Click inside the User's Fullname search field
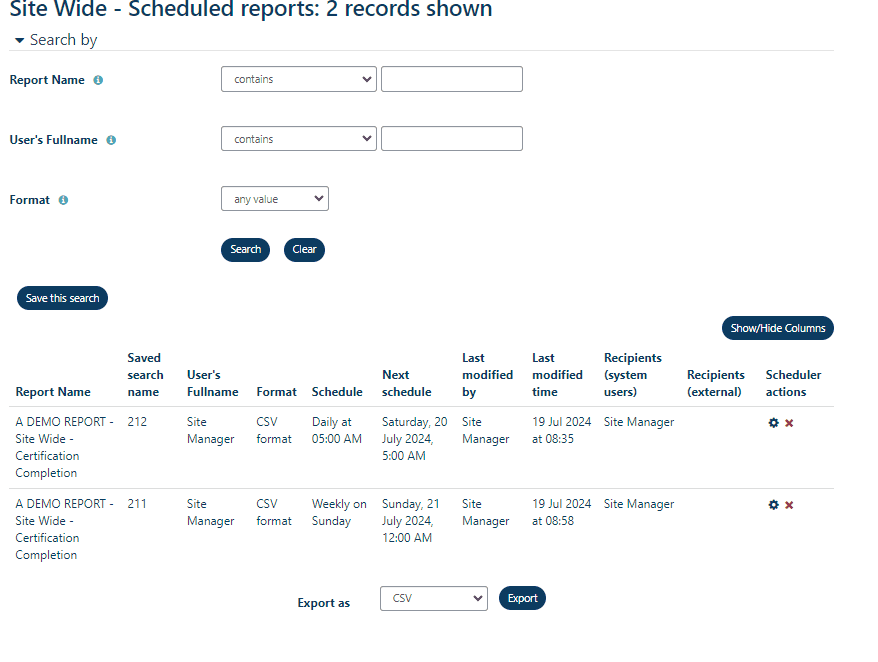878x662 pixels. point(451,138)
